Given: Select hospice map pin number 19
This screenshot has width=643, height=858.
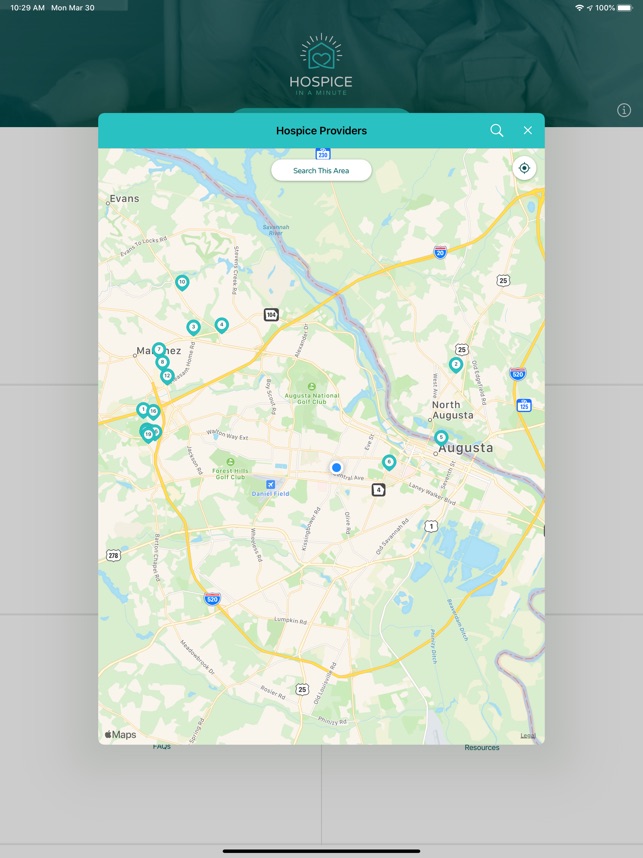Looking at the screenshot, I should (x=147, y=434).
